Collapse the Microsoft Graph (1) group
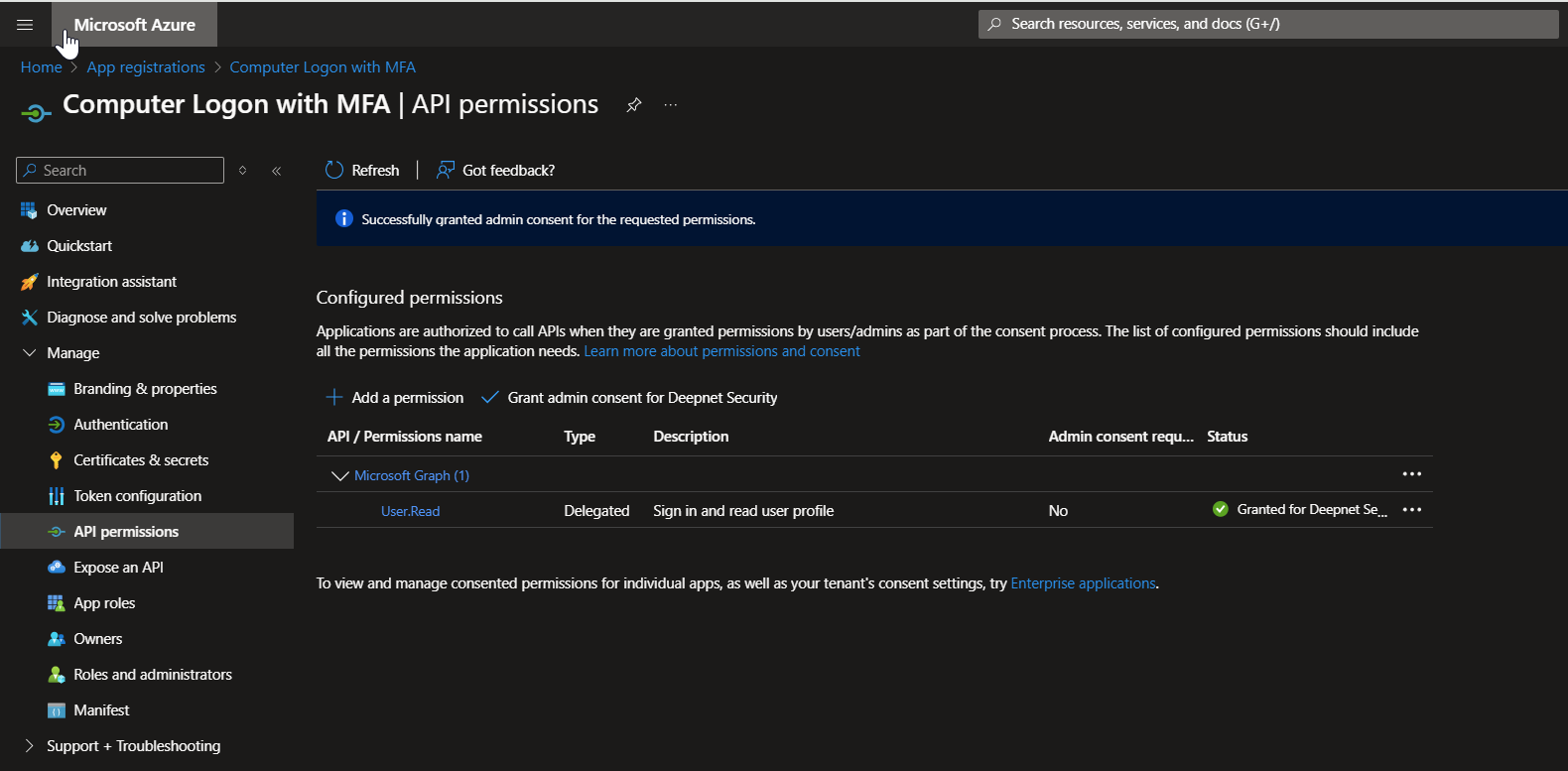 click(x=340, y=476)
